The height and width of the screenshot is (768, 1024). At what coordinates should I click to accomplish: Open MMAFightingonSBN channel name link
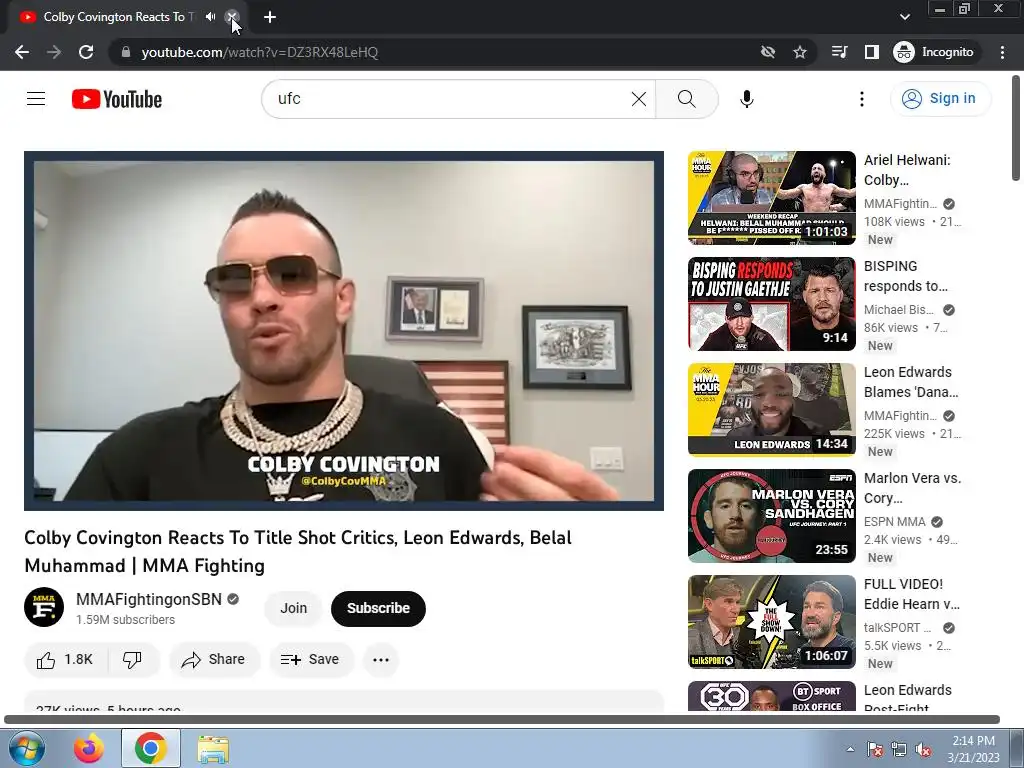tap(149, 599)
